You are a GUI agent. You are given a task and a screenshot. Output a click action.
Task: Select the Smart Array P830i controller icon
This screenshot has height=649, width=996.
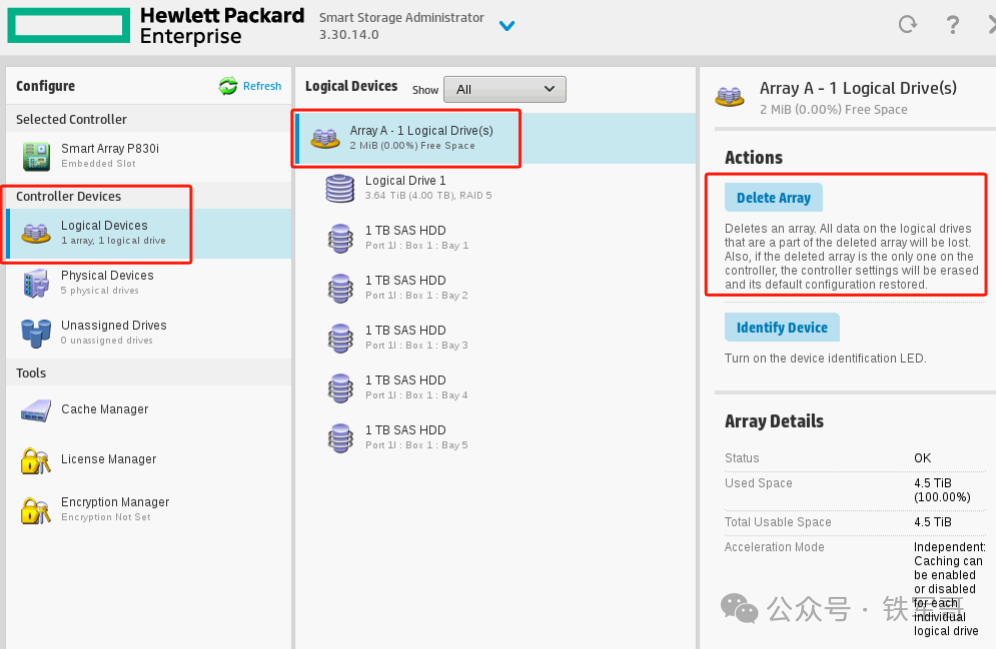point(36,156)
